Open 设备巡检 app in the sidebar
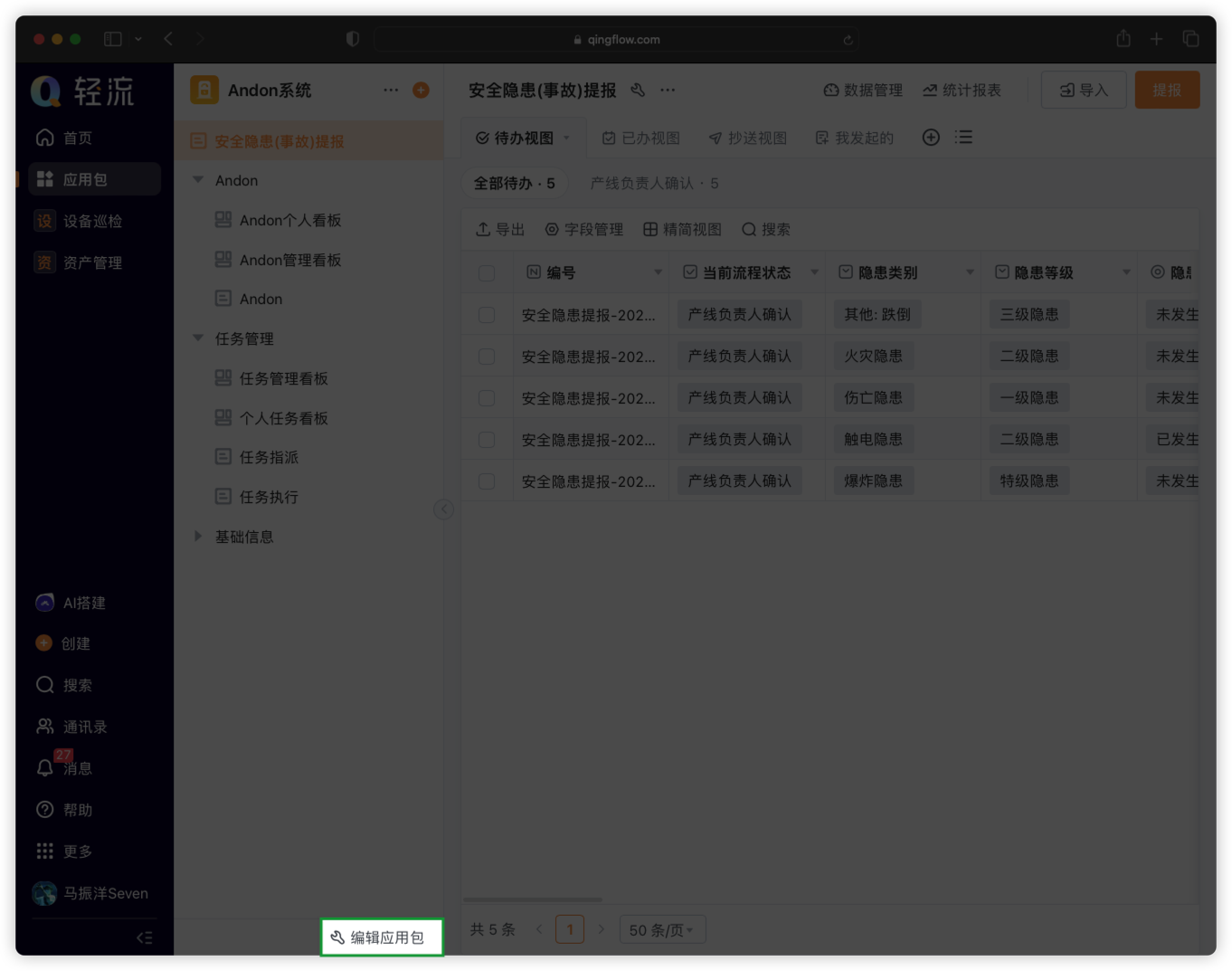 point(79,221)
